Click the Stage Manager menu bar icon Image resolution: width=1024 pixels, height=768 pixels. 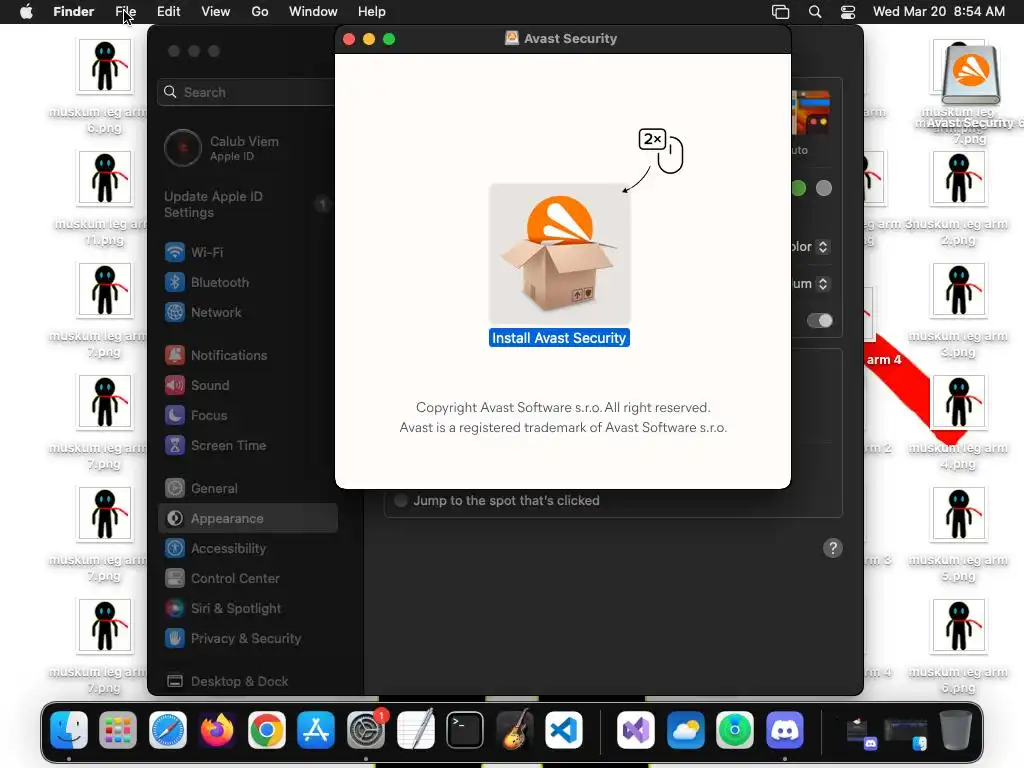(780, 12)
